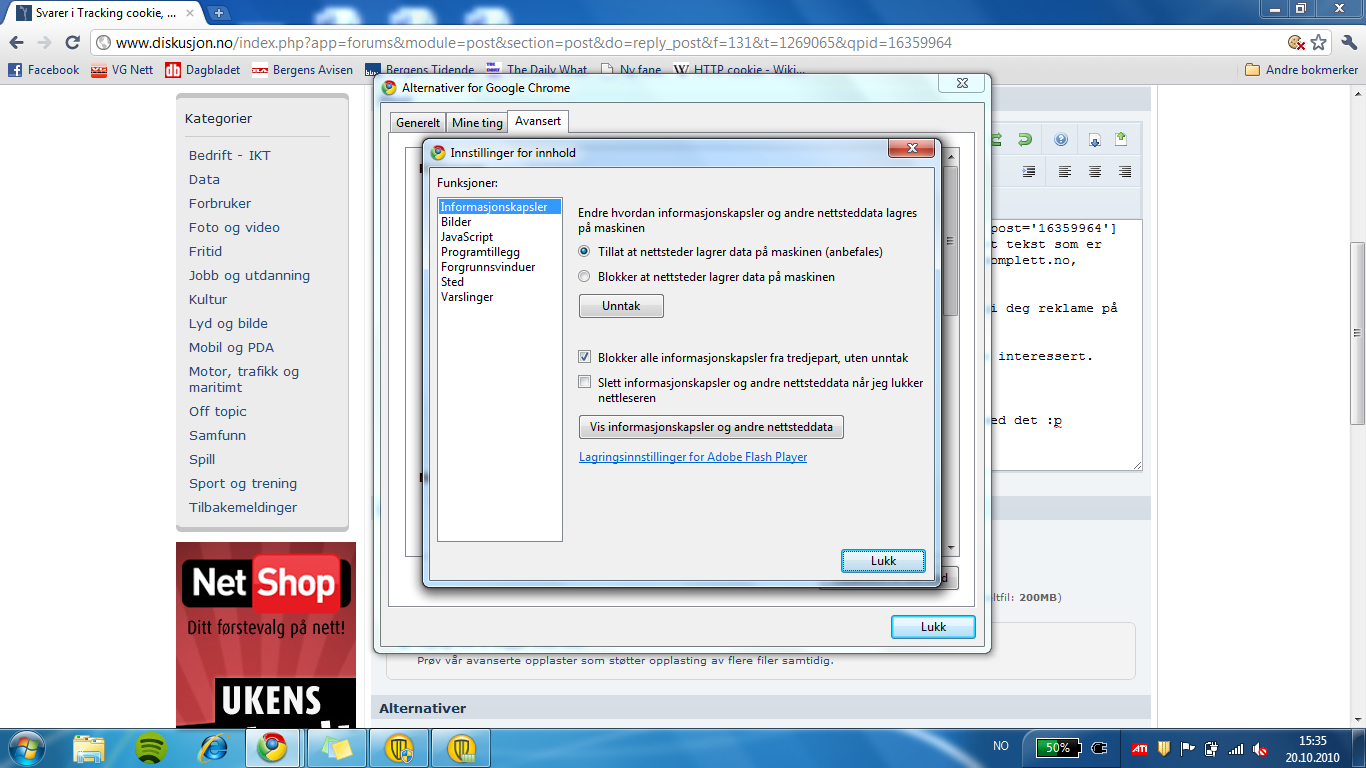
Task: Click the battery 50% indicator
Action: (x=1058, y=748)
